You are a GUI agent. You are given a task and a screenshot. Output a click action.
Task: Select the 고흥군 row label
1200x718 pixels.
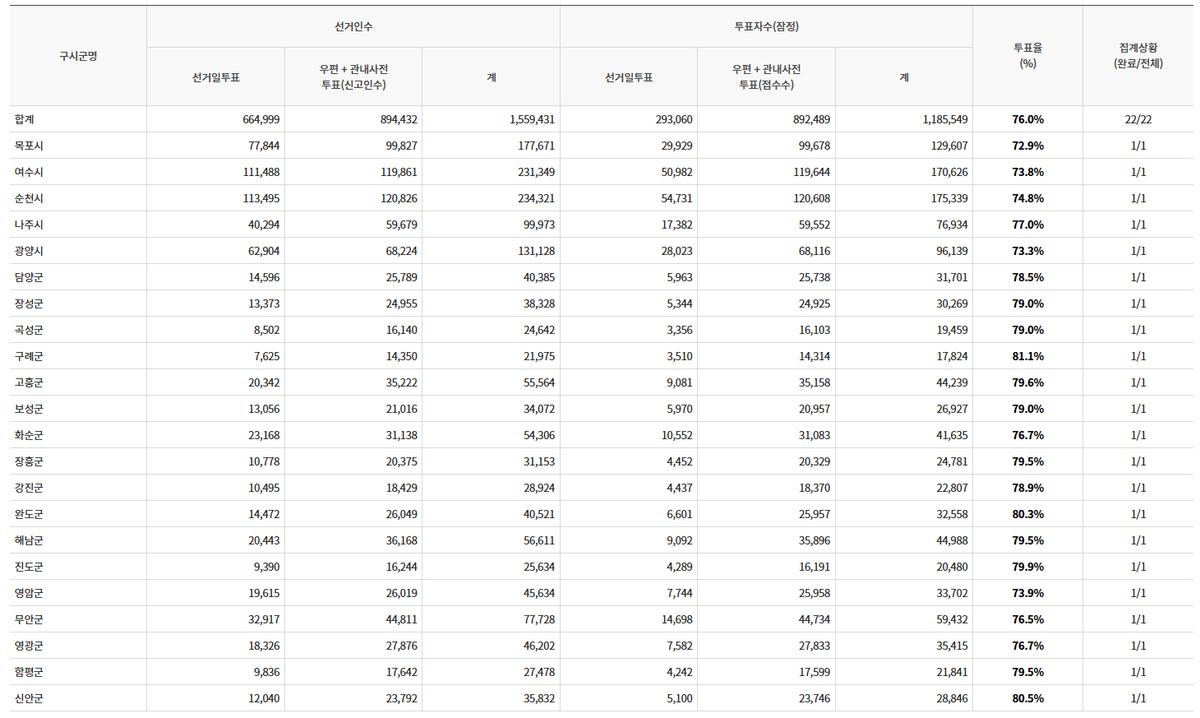click(29, 383)
